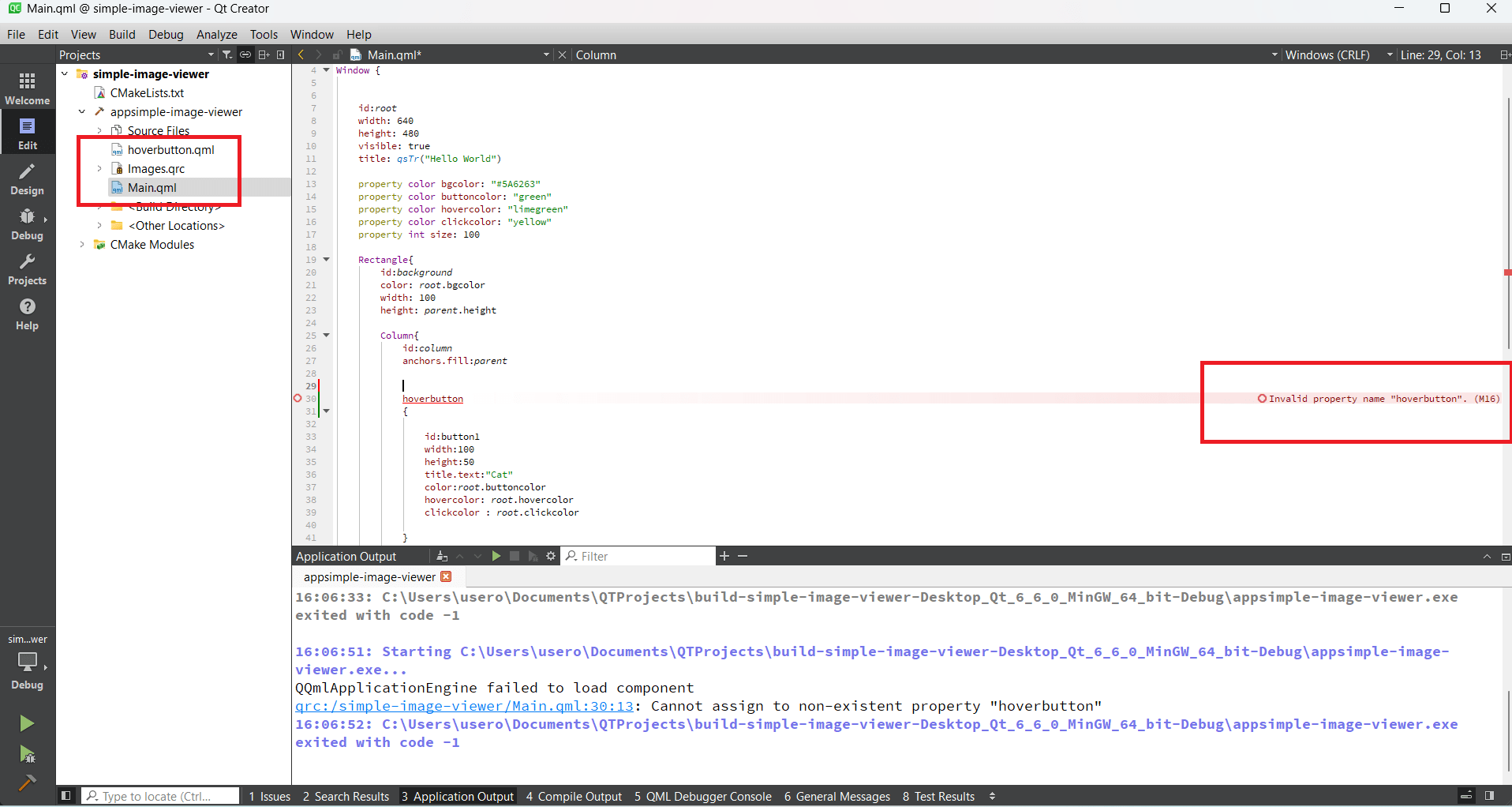This screenshot has height=807, width=1512.
Task: Open the Design mode
Action: 27,179
